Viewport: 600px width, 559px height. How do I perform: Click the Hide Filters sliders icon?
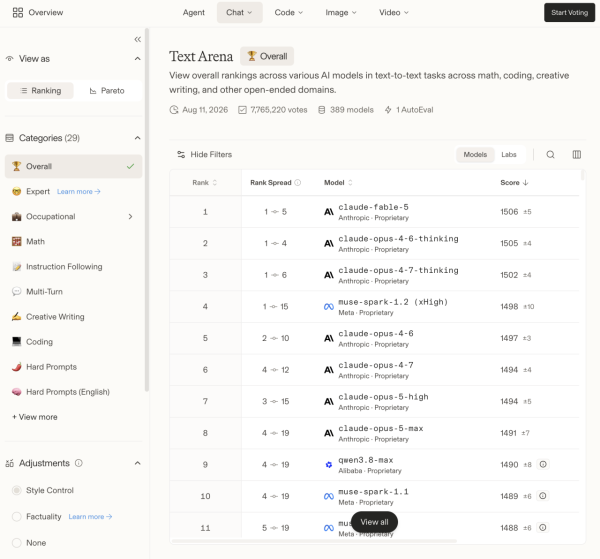181,155
